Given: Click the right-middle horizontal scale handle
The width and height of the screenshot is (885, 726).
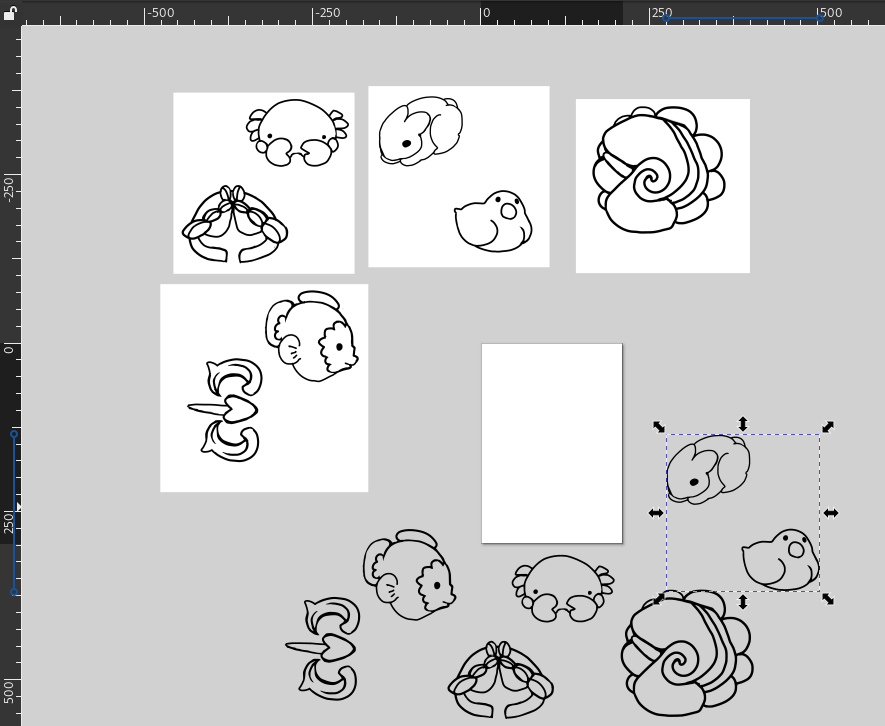Looking at the screenshot, I should pos(831,513).
